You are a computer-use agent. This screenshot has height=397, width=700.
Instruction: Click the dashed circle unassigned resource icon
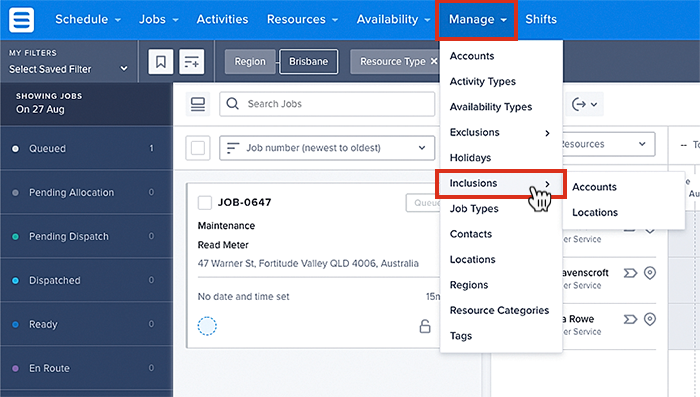point(207,326)
